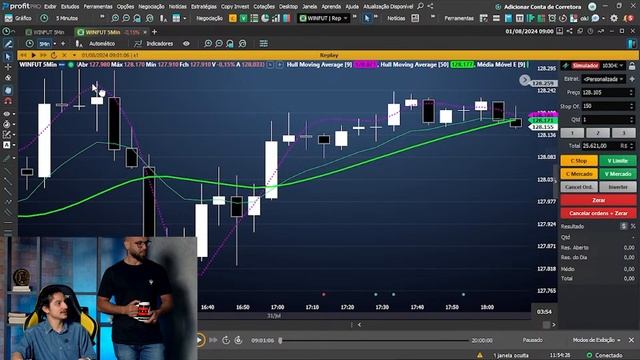Toggle indicator visibility eye icon

[186, 44]
